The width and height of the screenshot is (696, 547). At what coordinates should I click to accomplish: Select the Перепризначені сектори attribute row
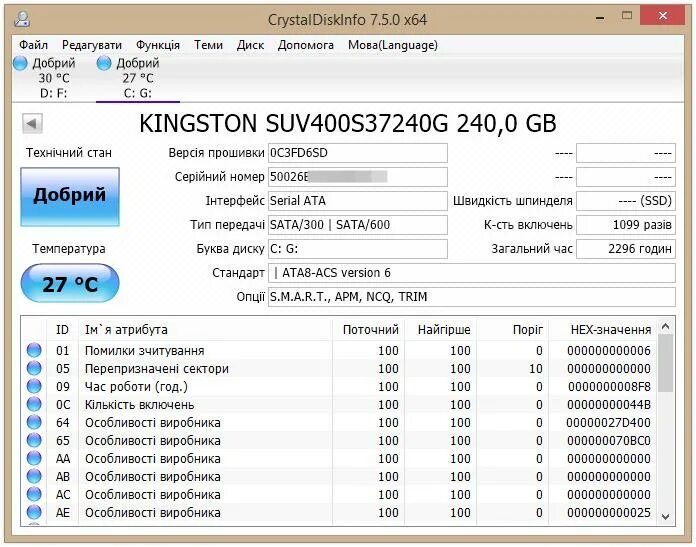click(340, 369)
